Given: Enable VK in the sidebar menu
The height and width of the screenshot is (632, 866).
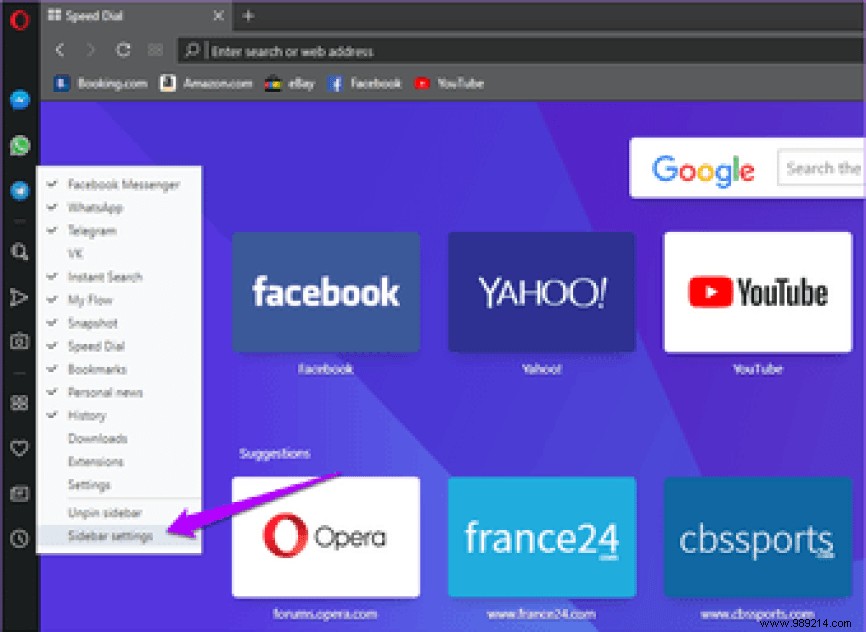Looking at the screenshot, I should (x=80, y=254).
